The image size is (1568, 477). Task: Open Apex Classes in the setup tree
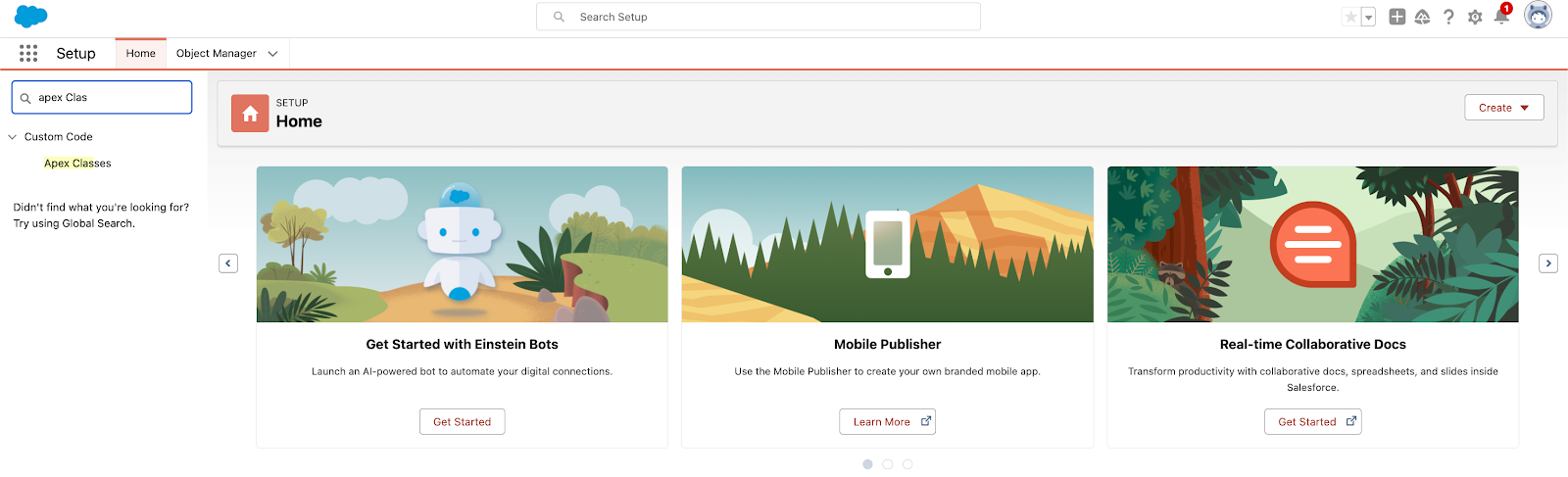coord(77,164)
